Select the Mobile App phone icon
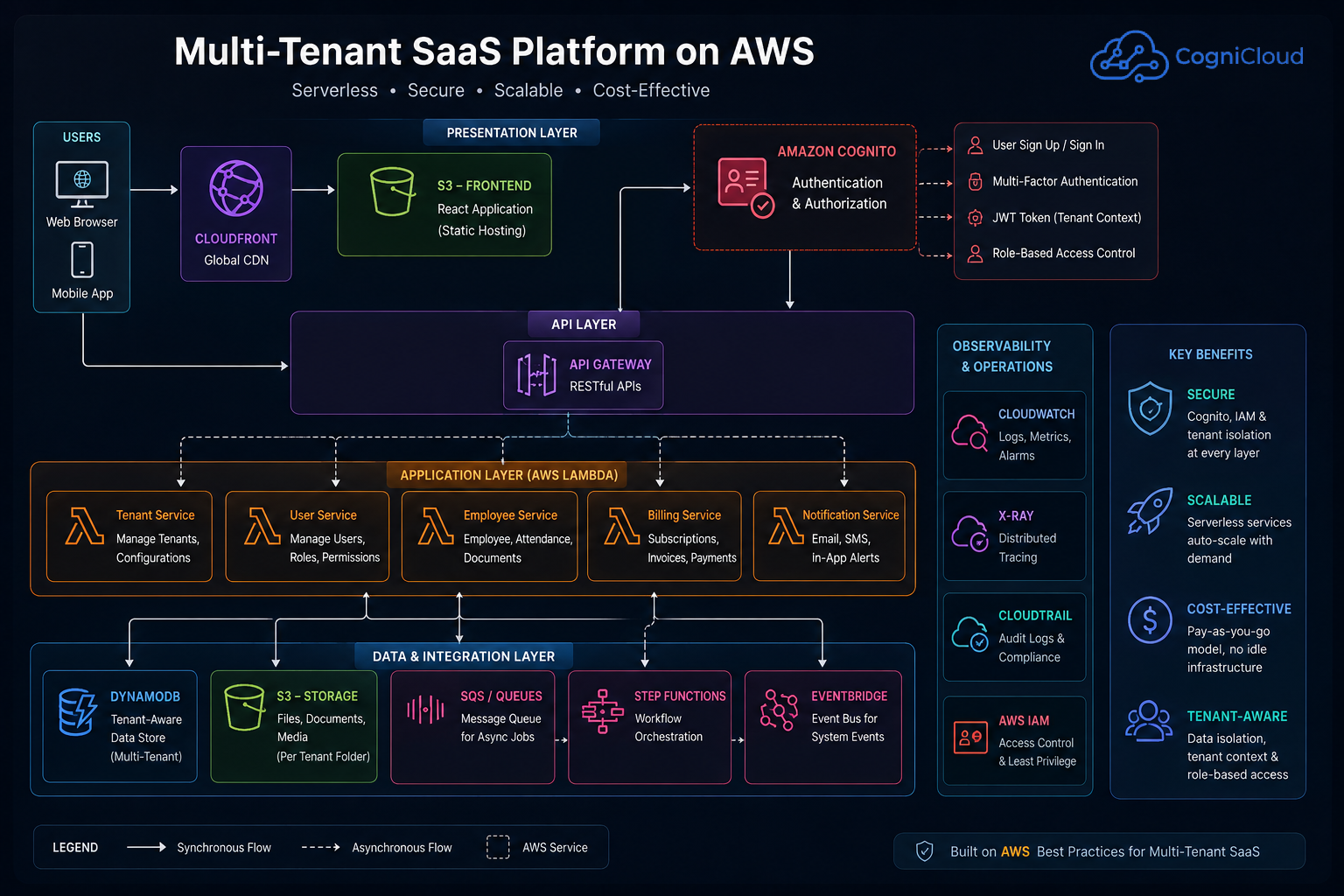Viewport: 1344px width, 896px height. tap(82, 260)
